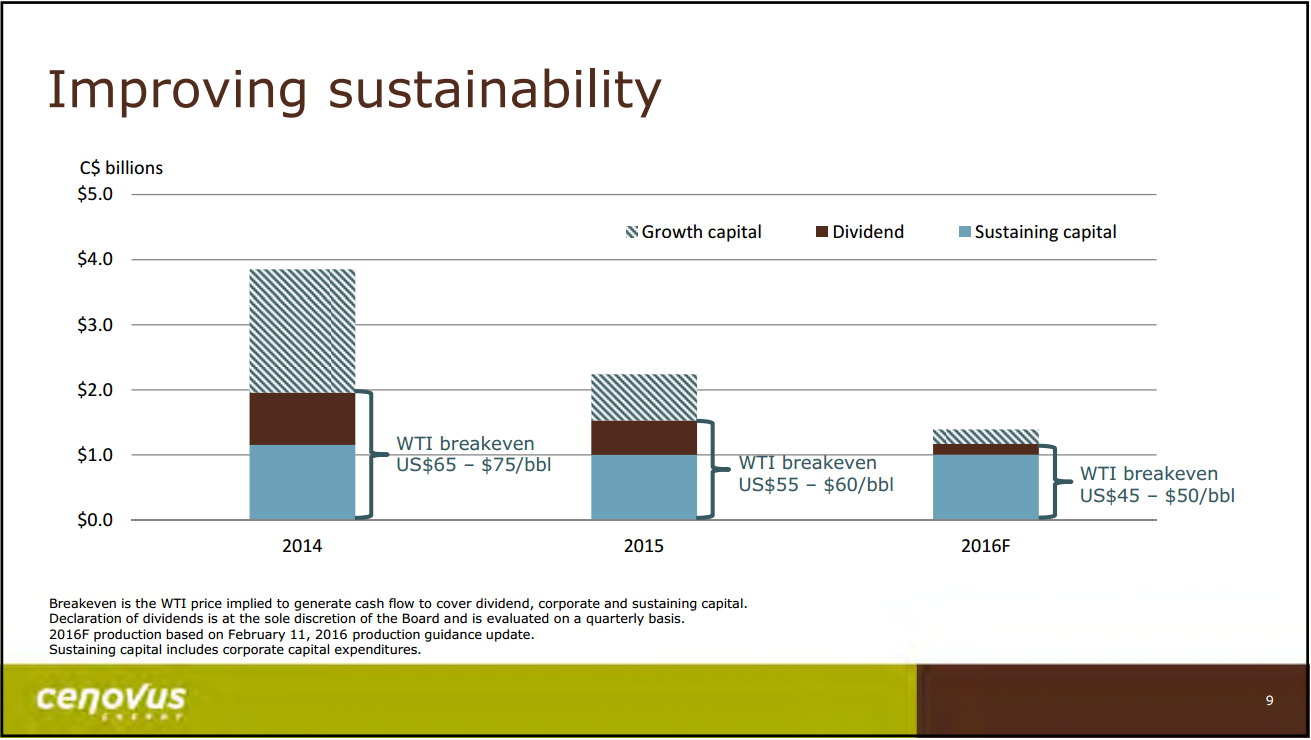1311x740 pixels.
Task: Select the 2014 dividend brown bar segment
Action: 302,419
